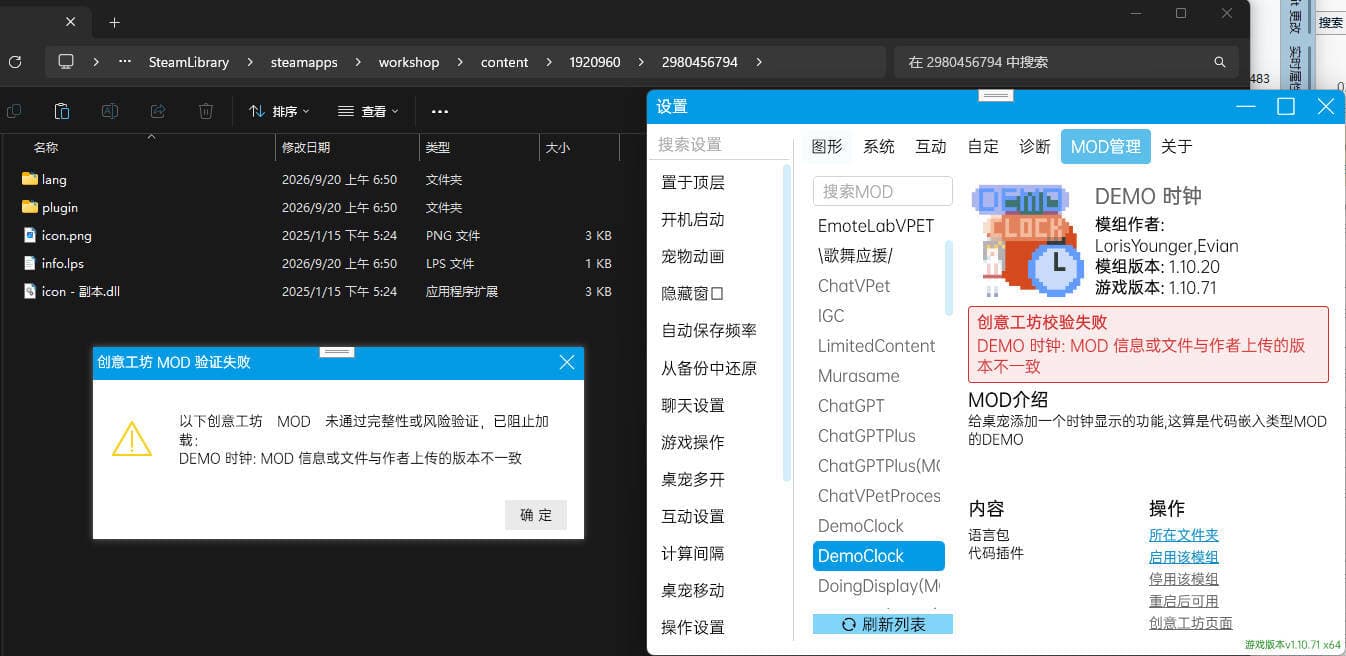Select ChatGPT in the mod list
Screen dimensions: 1346x656
click(x=851, y=405)
